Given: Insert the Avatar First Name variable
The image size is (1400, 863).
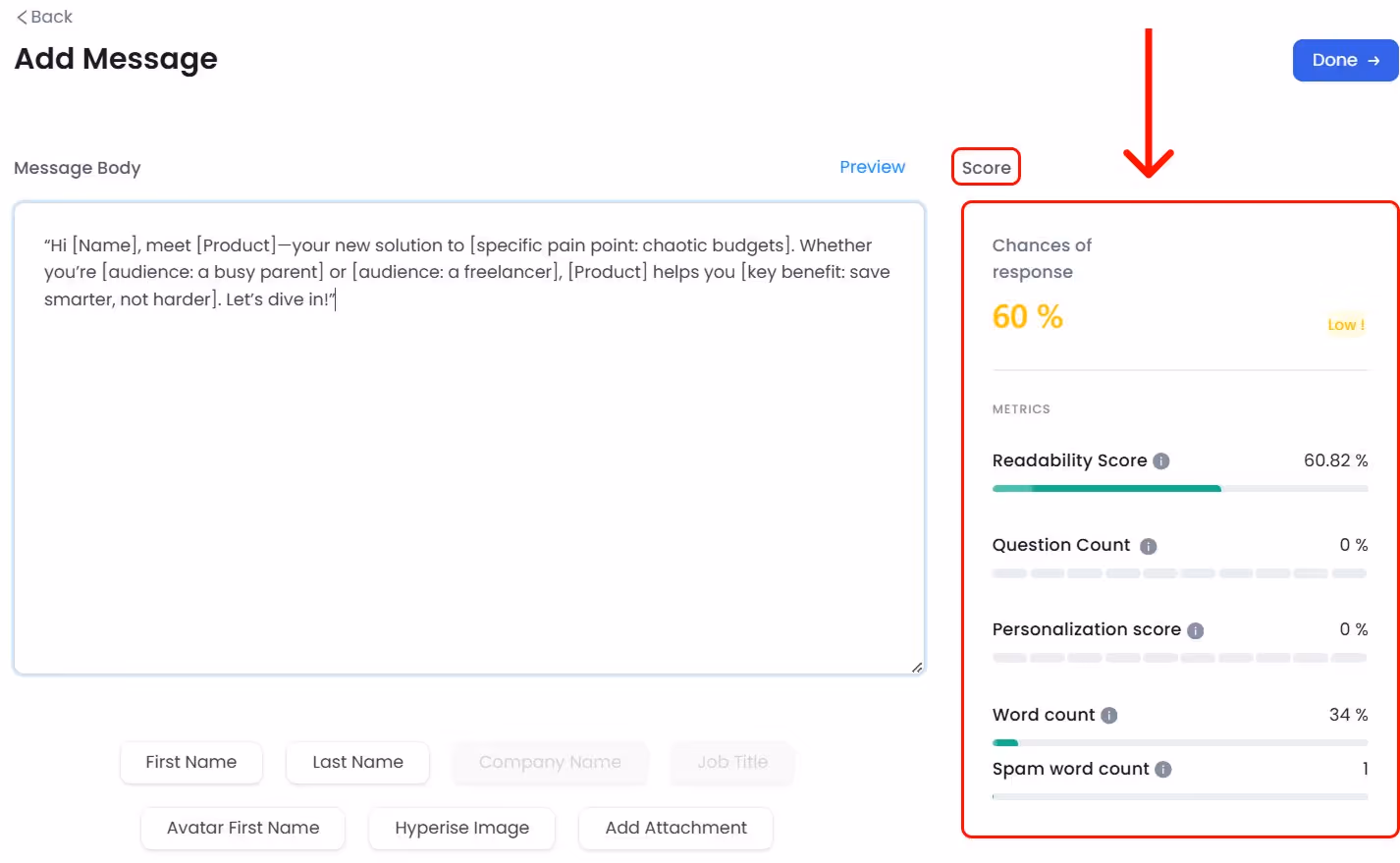Looking at the screenshot, I should pyautogui.click(x=242, y=828).
